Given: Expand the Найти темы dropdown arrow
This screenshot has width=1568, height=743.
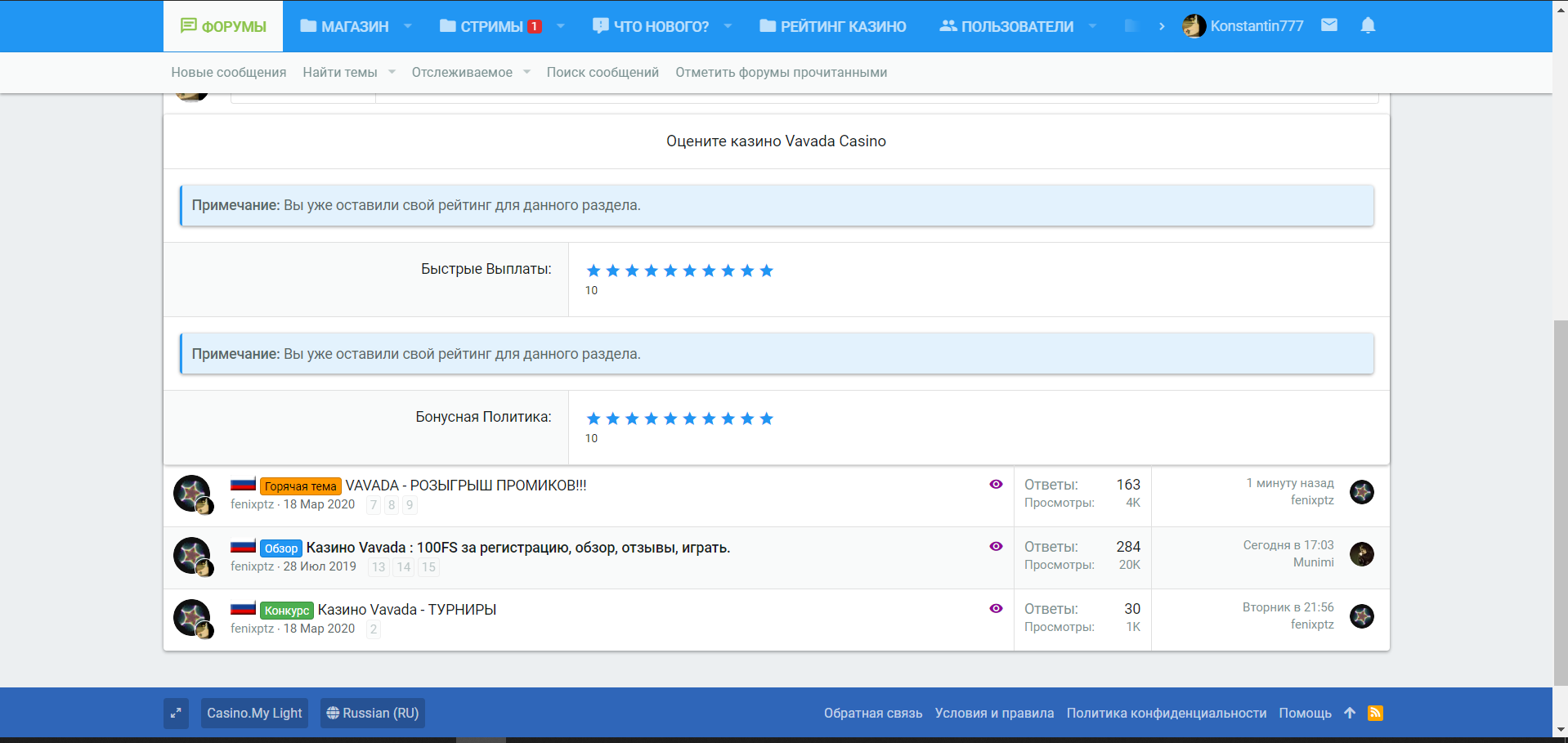Looking at the screenshot, I should [x=392, y=72].
